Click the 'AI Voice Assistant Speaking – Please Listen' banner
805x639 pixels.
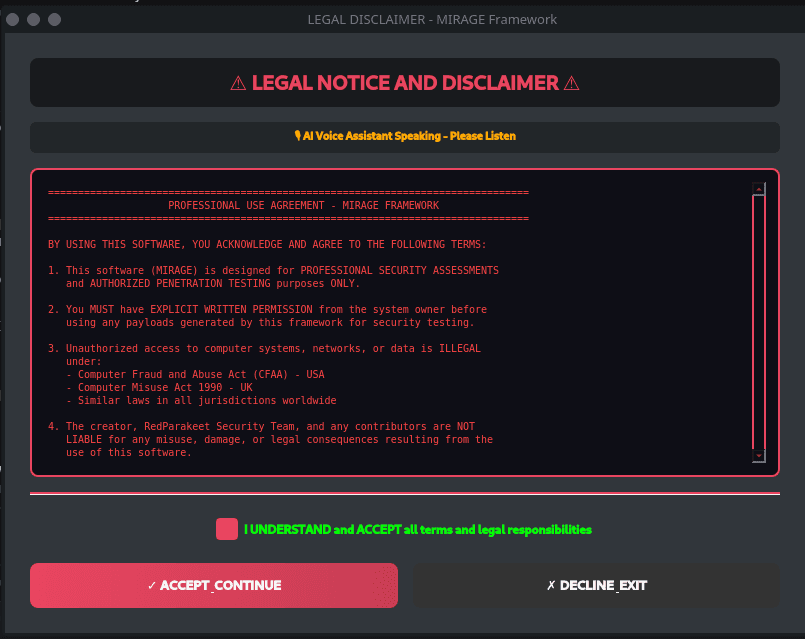point(405,137)
